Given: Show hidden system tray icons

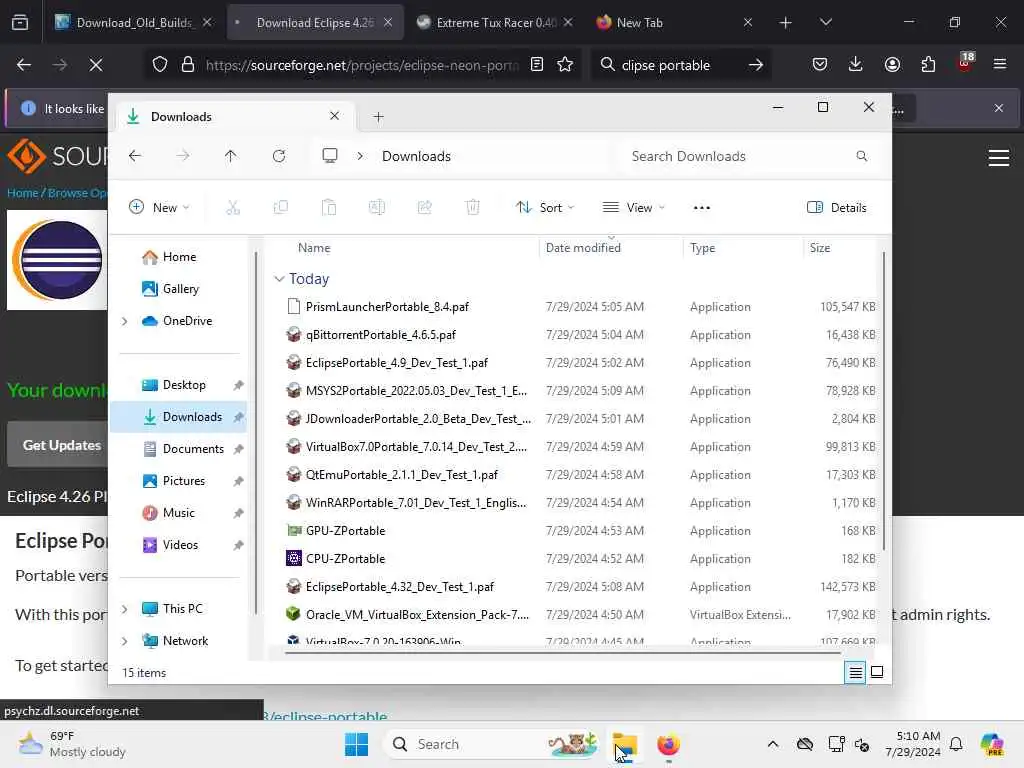Looking at the screenshot, I should point(773,744).
